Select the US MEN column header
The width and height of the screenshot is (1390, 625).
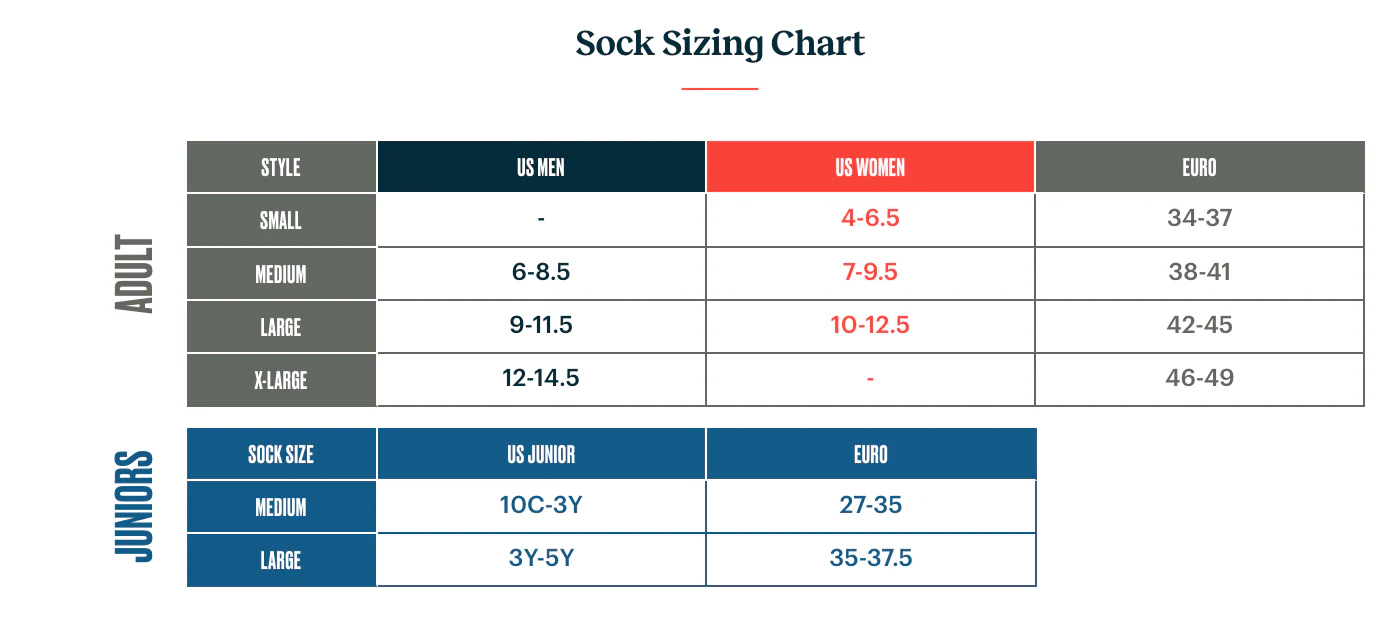coord(541,167)
